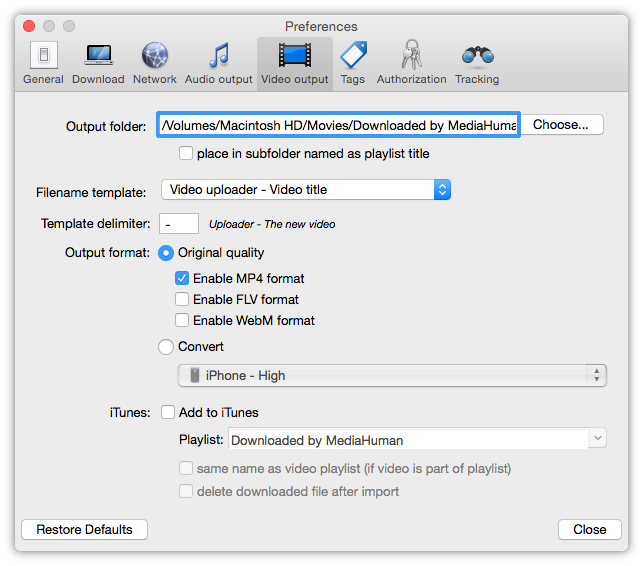Select the Video output filmstrip icon
Image resolution: width=643 pixels, height=566 pixels.
295,55
